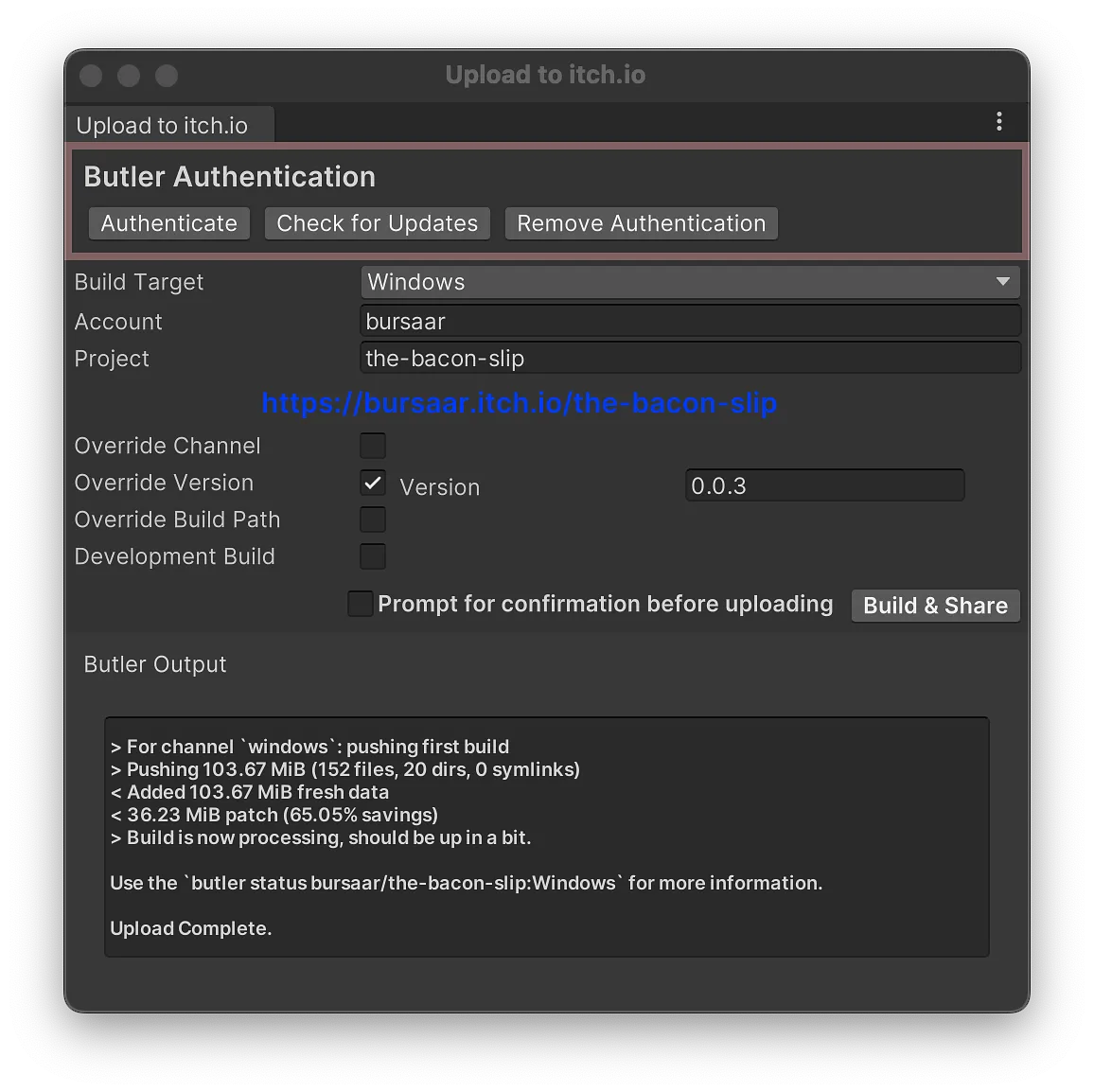Open the three-dot window options menu
1094x1092 pixels.
pyautogui.click(x=998, y=121)
